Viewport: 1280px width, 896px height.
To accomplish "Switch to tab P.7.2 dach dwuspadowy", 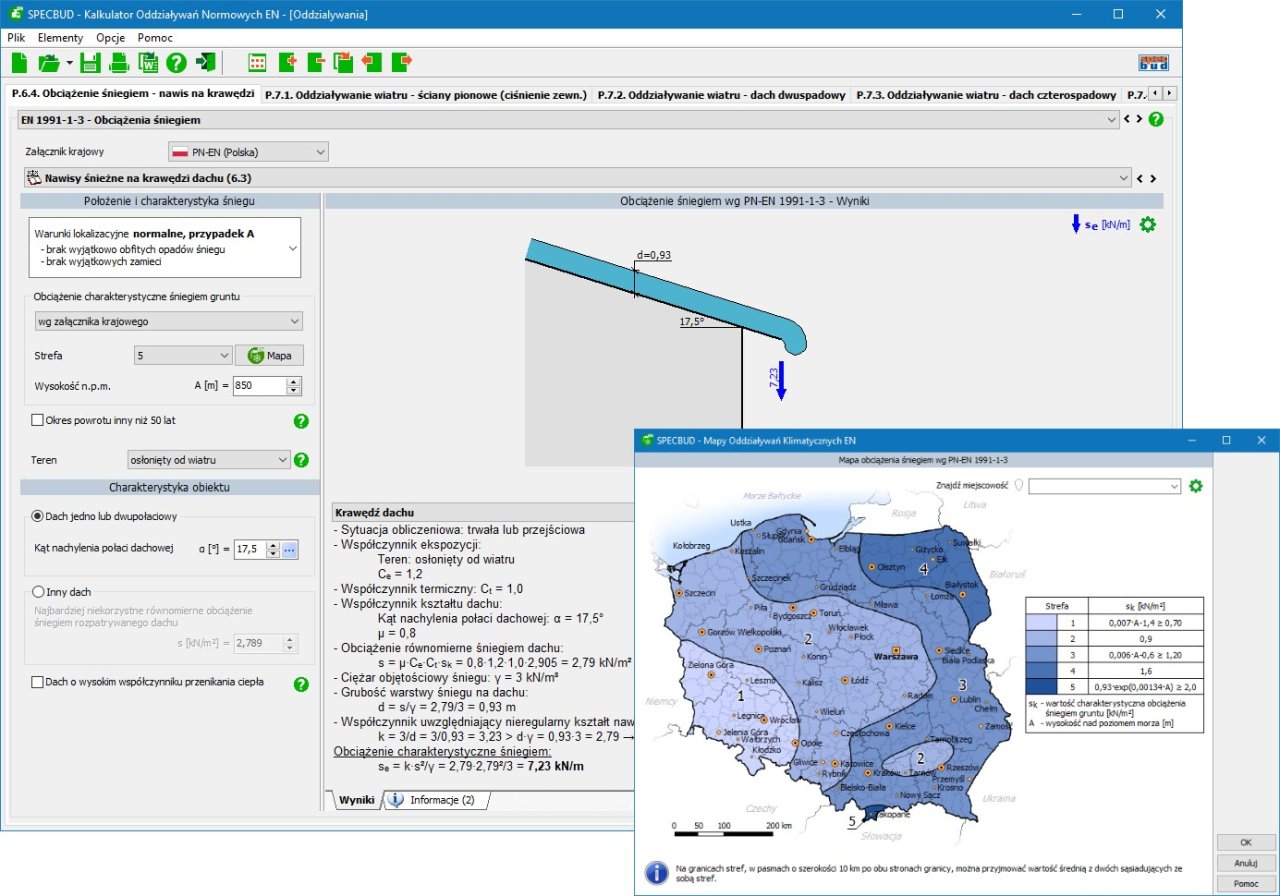I will click(x=721, y=95).
